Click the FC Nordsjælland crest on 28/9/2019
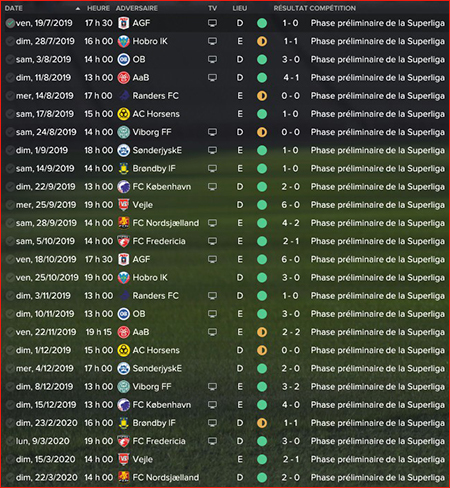 [123, 223]
